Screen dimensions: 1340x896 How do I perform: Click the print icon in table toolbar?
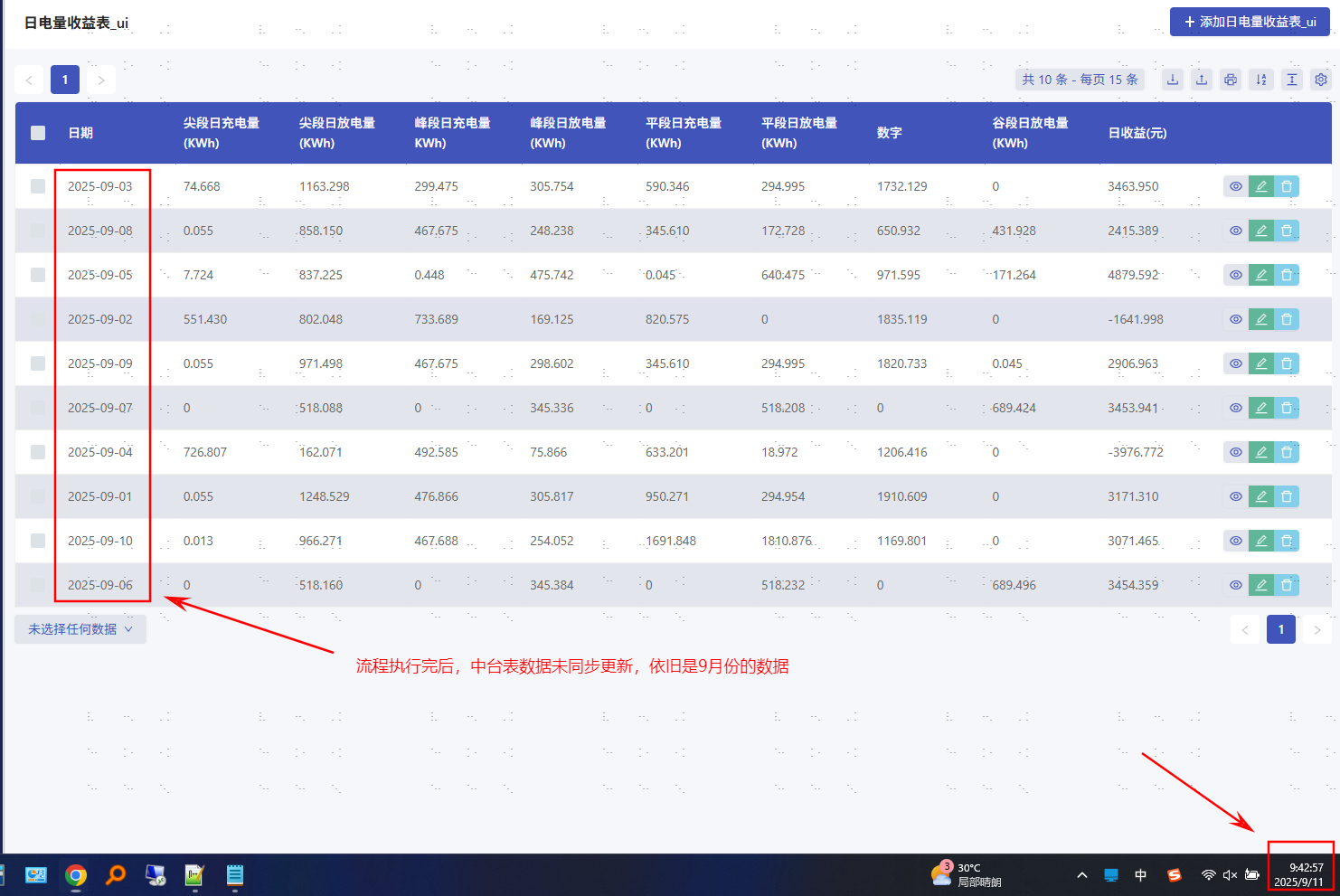point(1231,80)
